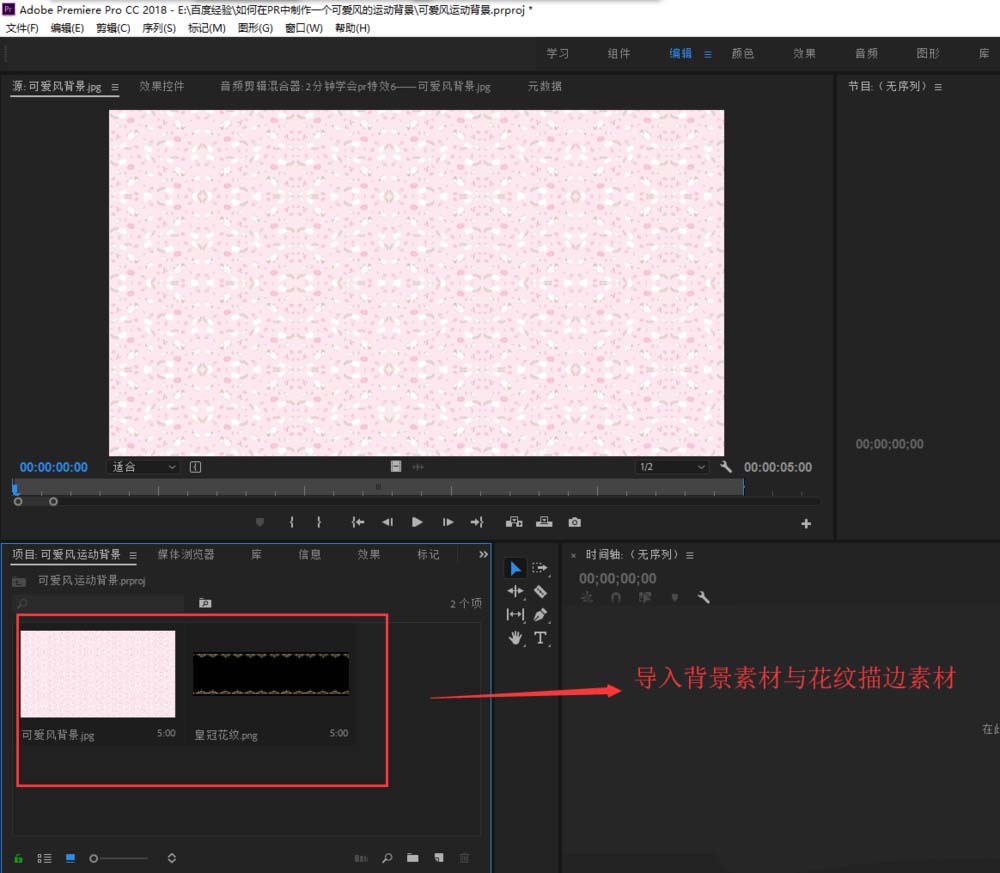1000x873 pixels.
Task: Step forward one frame in source monitor
Action: point(448,522)
